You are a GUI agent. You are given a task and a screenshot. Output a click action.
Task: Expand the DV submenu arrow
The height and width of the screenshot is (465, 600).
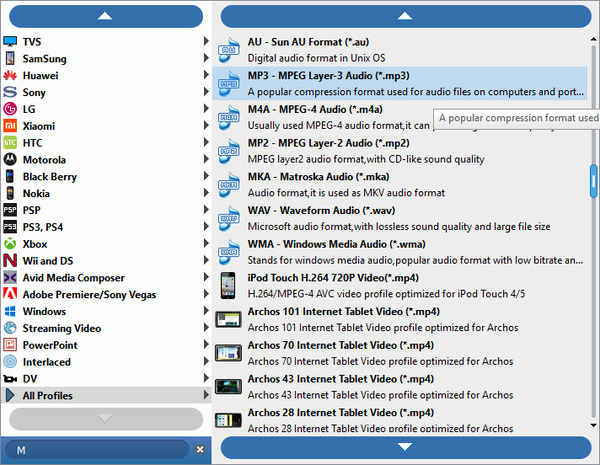point(206,378)
